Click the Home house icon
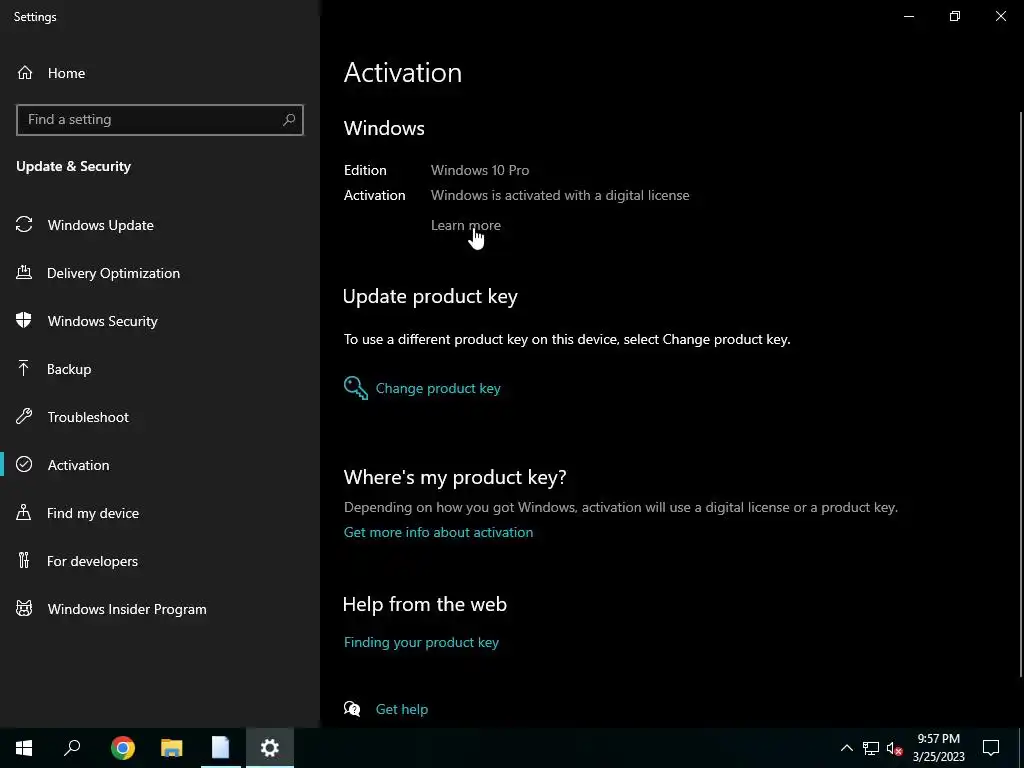1024x768 pixels. point(25,72)
